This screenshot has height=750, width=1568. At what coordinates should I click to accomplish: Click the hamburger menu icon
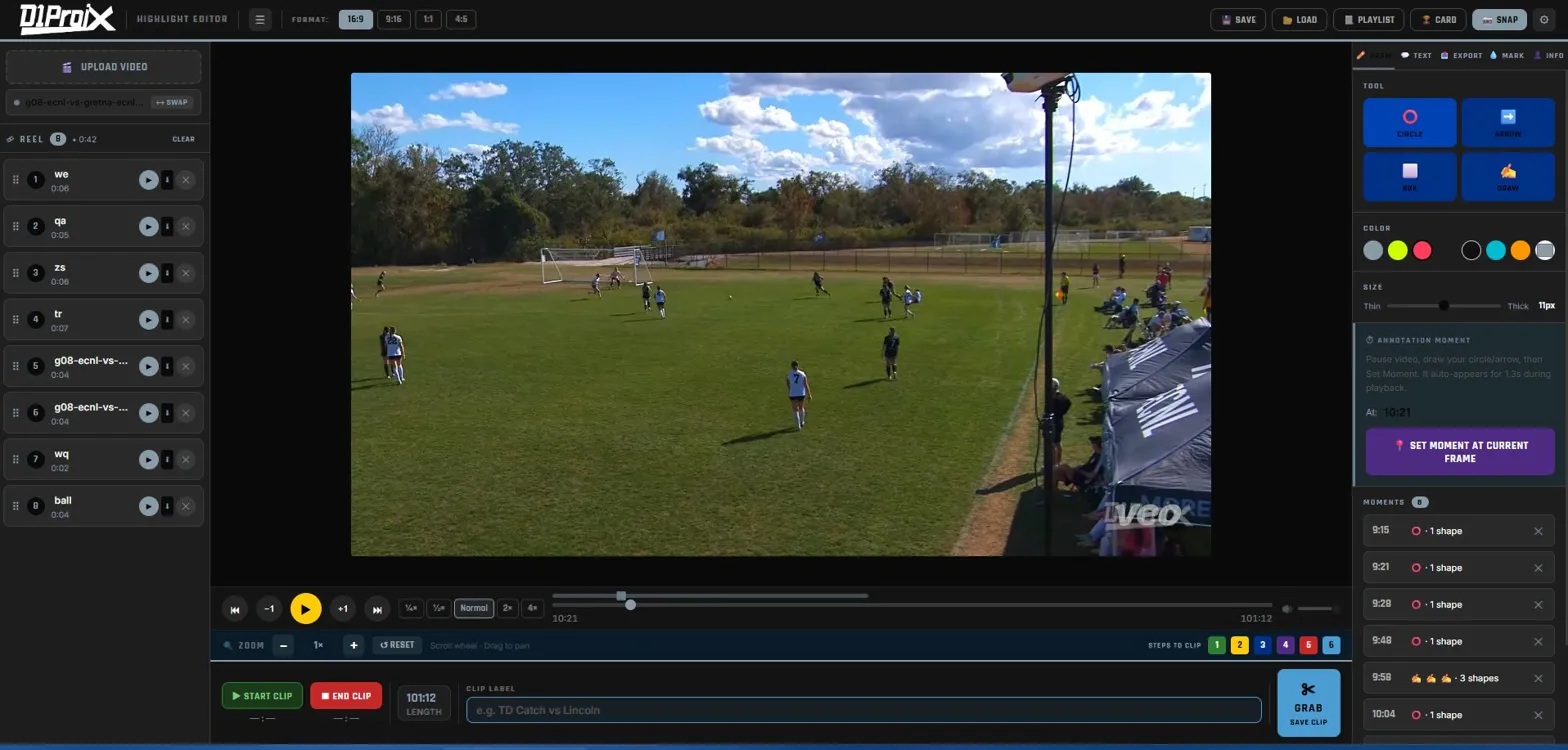(x=260, y=19)
